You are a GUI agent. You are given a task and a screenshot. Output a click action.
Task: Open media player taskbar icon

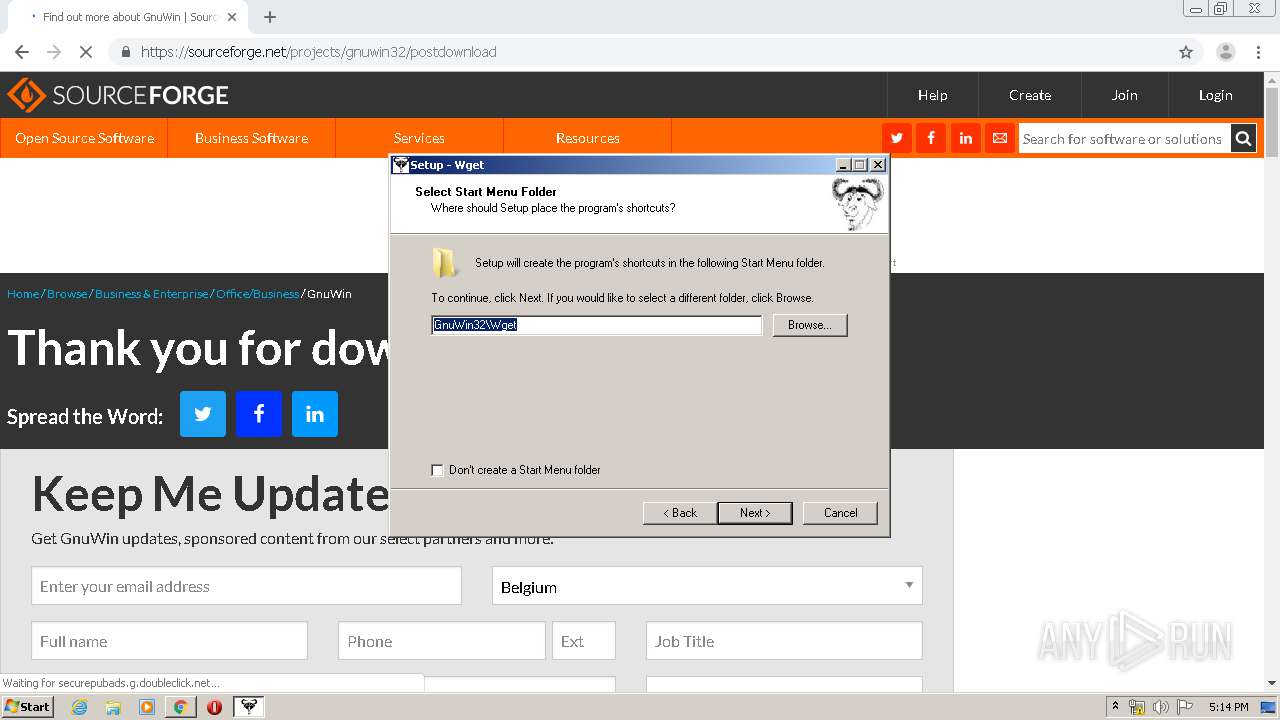tap(147, 707)
